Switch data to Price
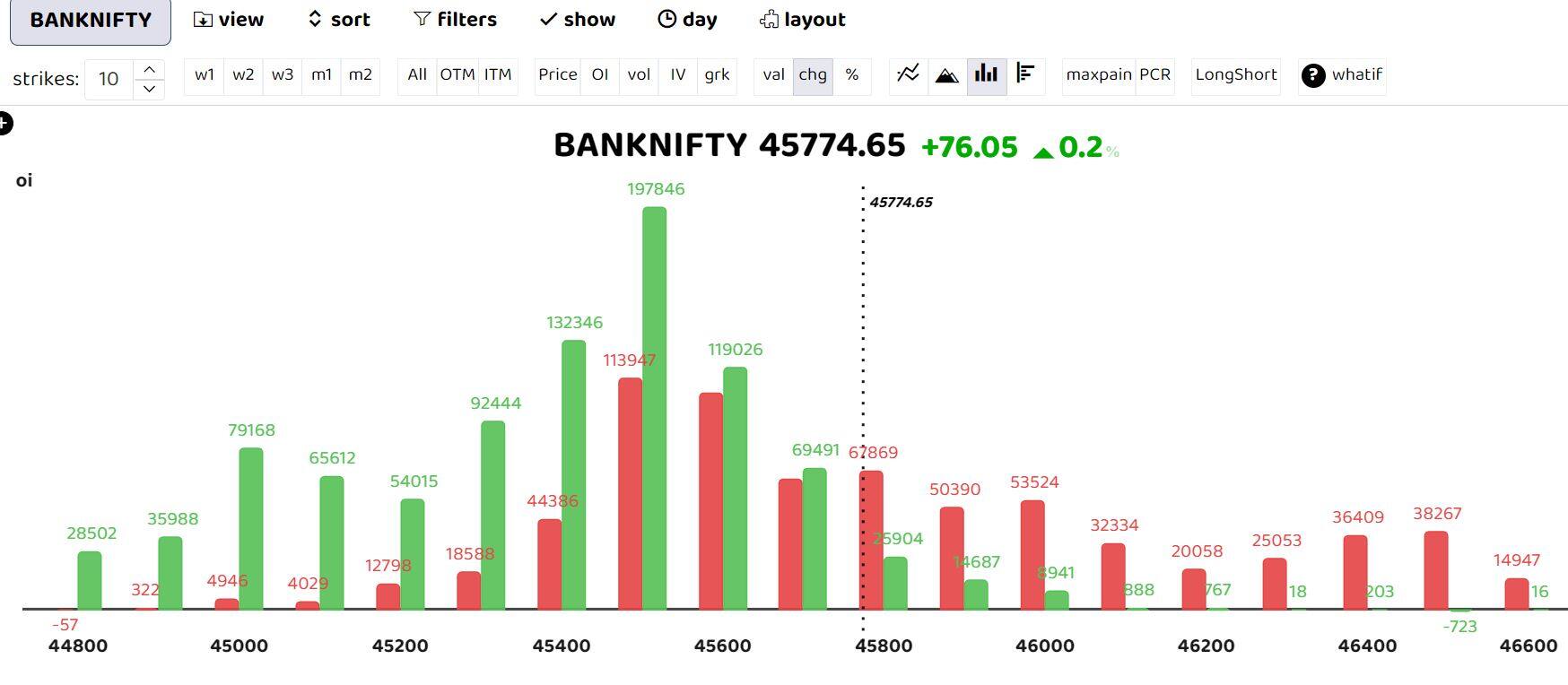The width and height of the screenshot is (1568, 685). 558,75
